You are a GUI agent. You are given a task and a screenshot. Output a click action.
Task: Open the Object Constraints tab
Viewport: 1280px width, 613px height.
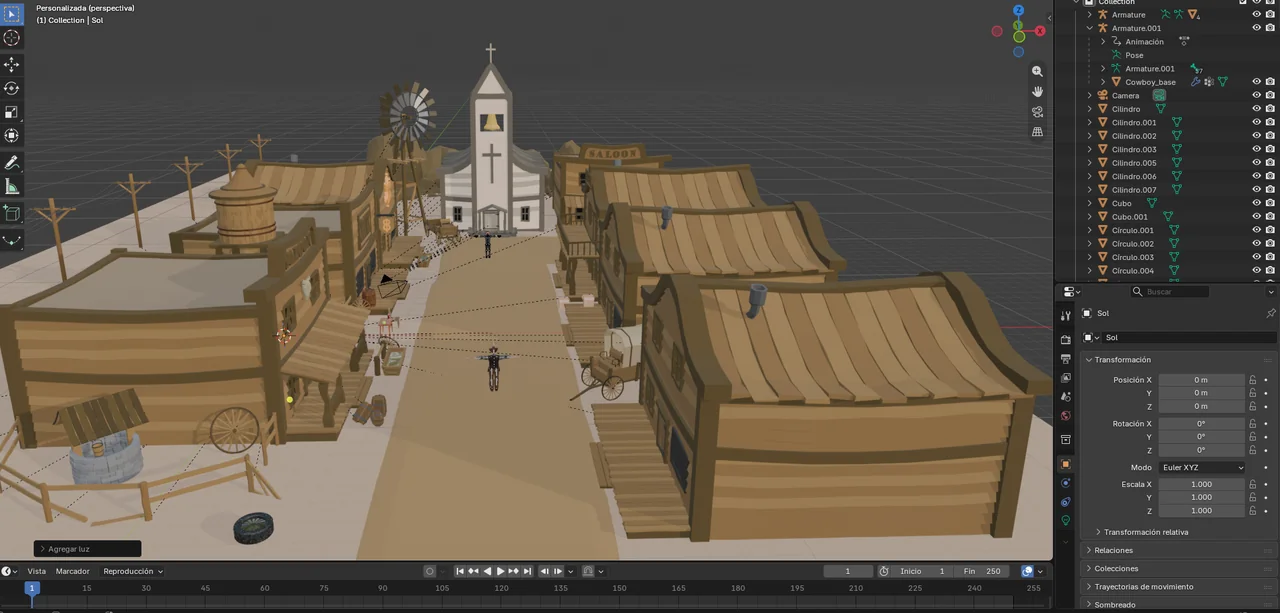[1066, 502]
